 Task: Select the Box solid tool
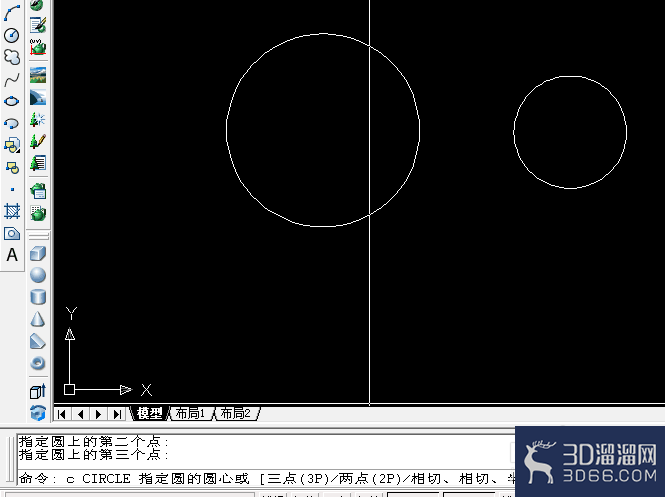[38, 254]
